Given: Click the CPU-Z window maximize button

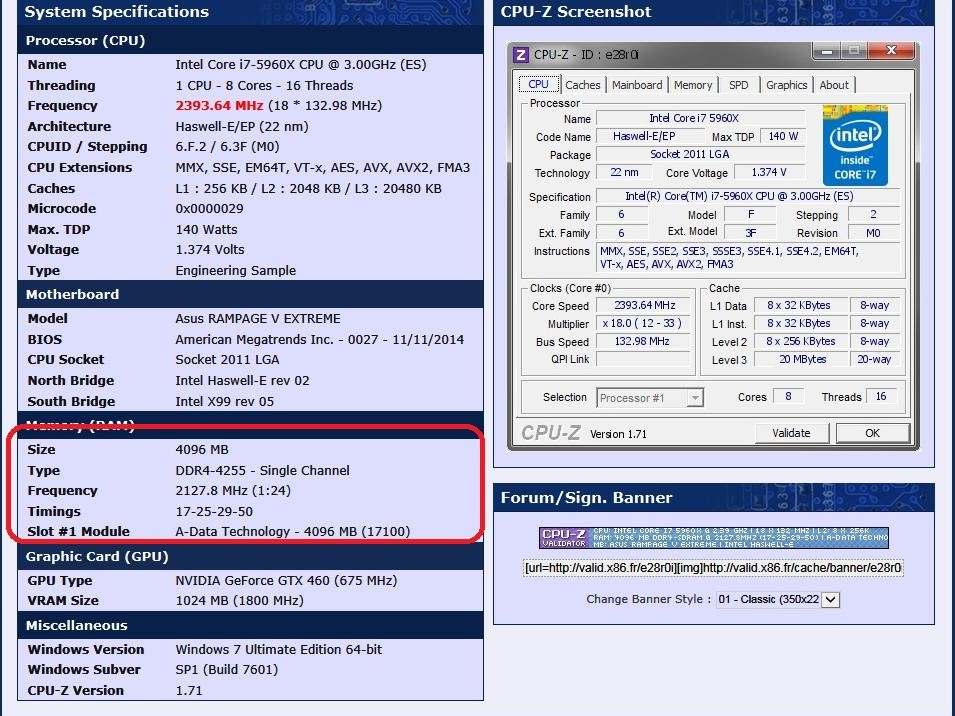Looking at the screenshot, I should click(853, 51).
